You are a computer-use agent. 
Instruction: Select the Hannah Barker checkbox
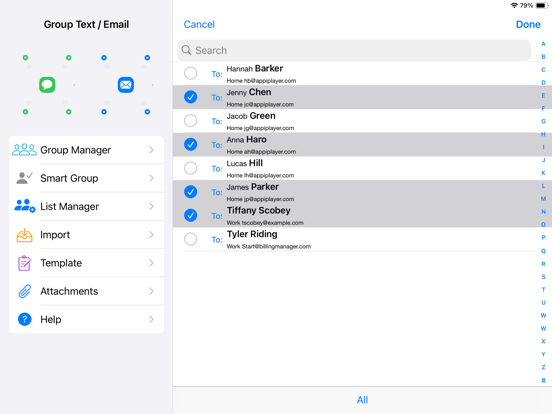point(190,73)
